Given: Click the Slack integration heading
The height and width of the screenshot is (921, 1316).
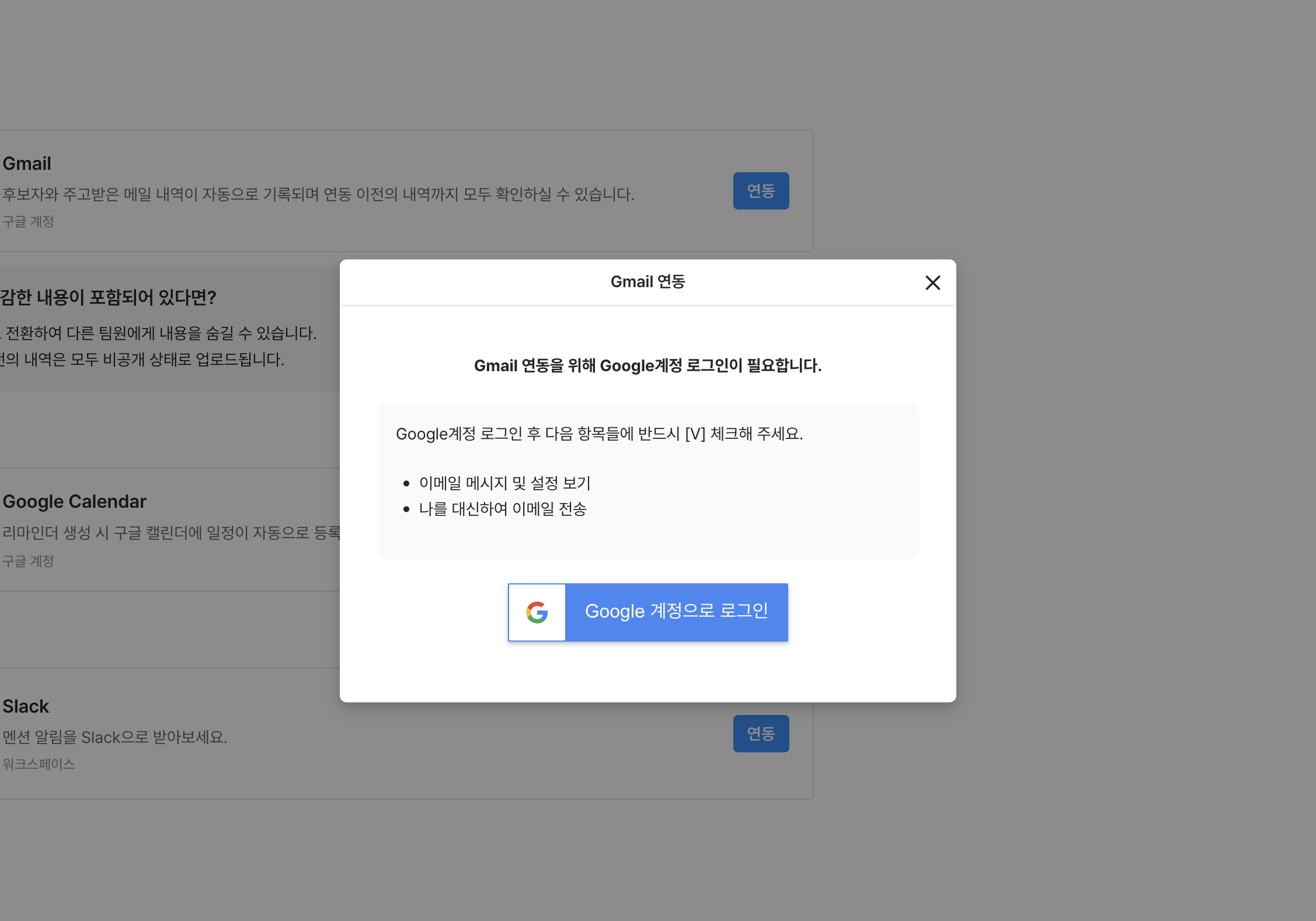Looking at the screenshot, I should (x=26, y=706).
